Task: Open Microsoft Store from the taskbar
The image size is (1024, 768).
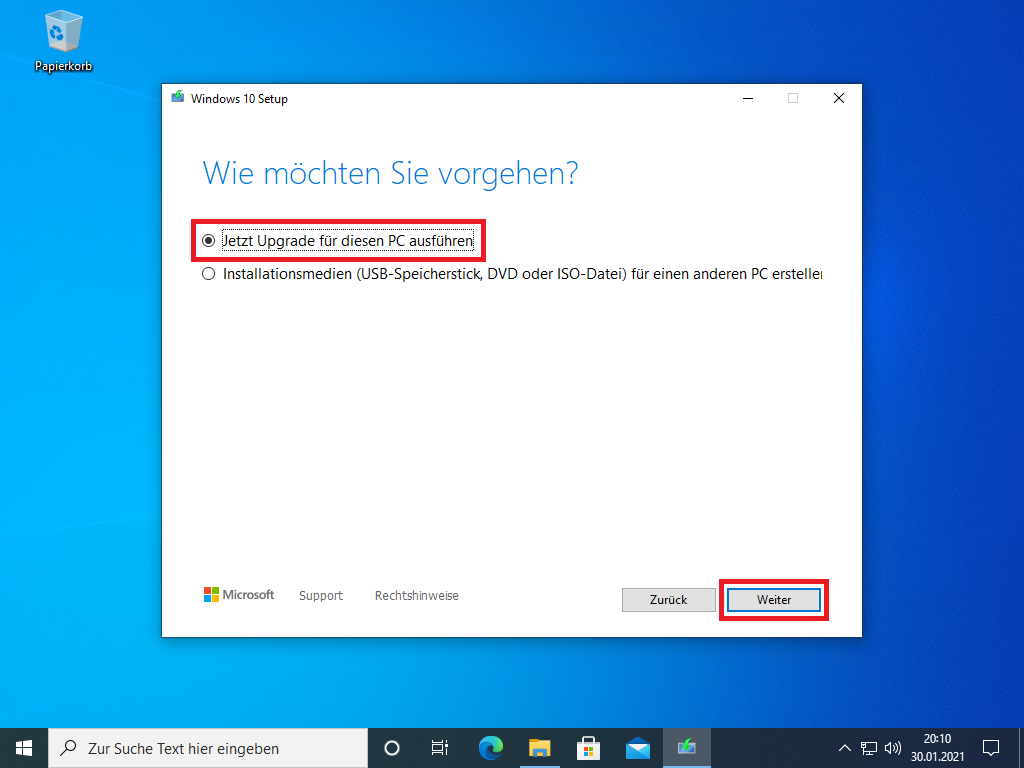Action: (x=588, y=748)
